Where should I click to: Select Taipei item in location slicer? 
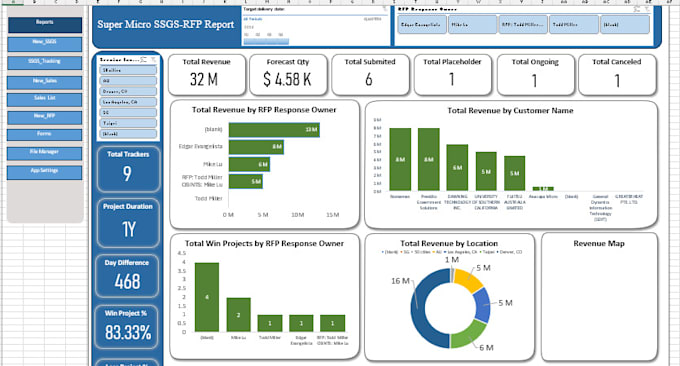click(128, 123)
